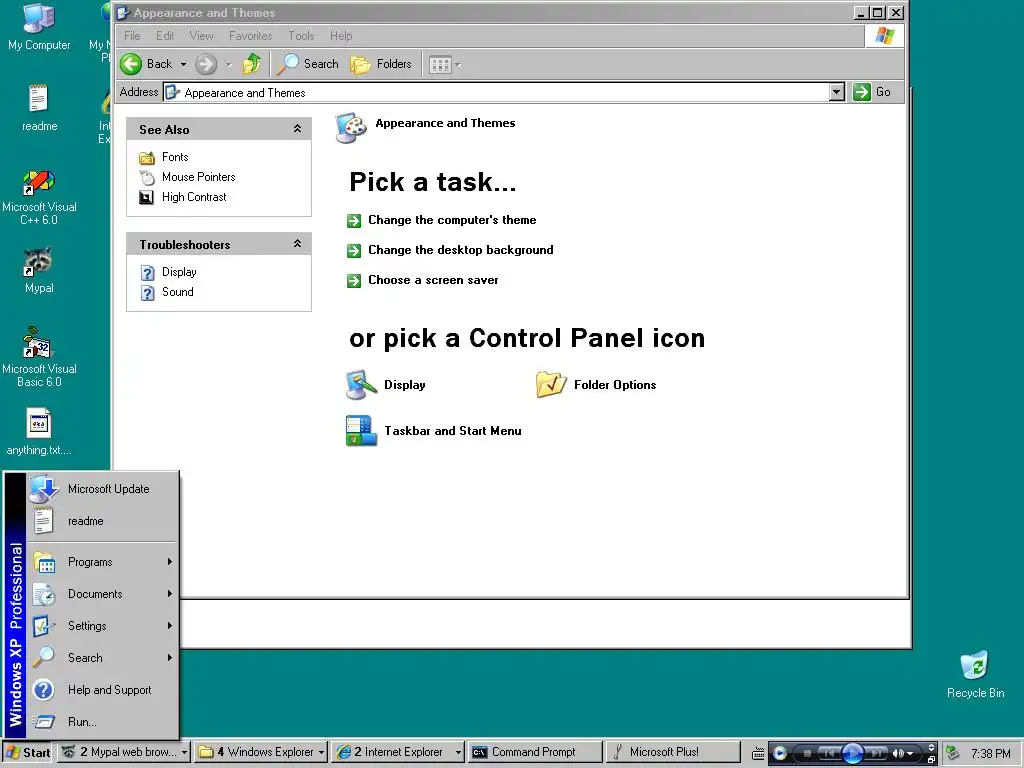Click the Start button
The image size is (1024, 768).
28,752
